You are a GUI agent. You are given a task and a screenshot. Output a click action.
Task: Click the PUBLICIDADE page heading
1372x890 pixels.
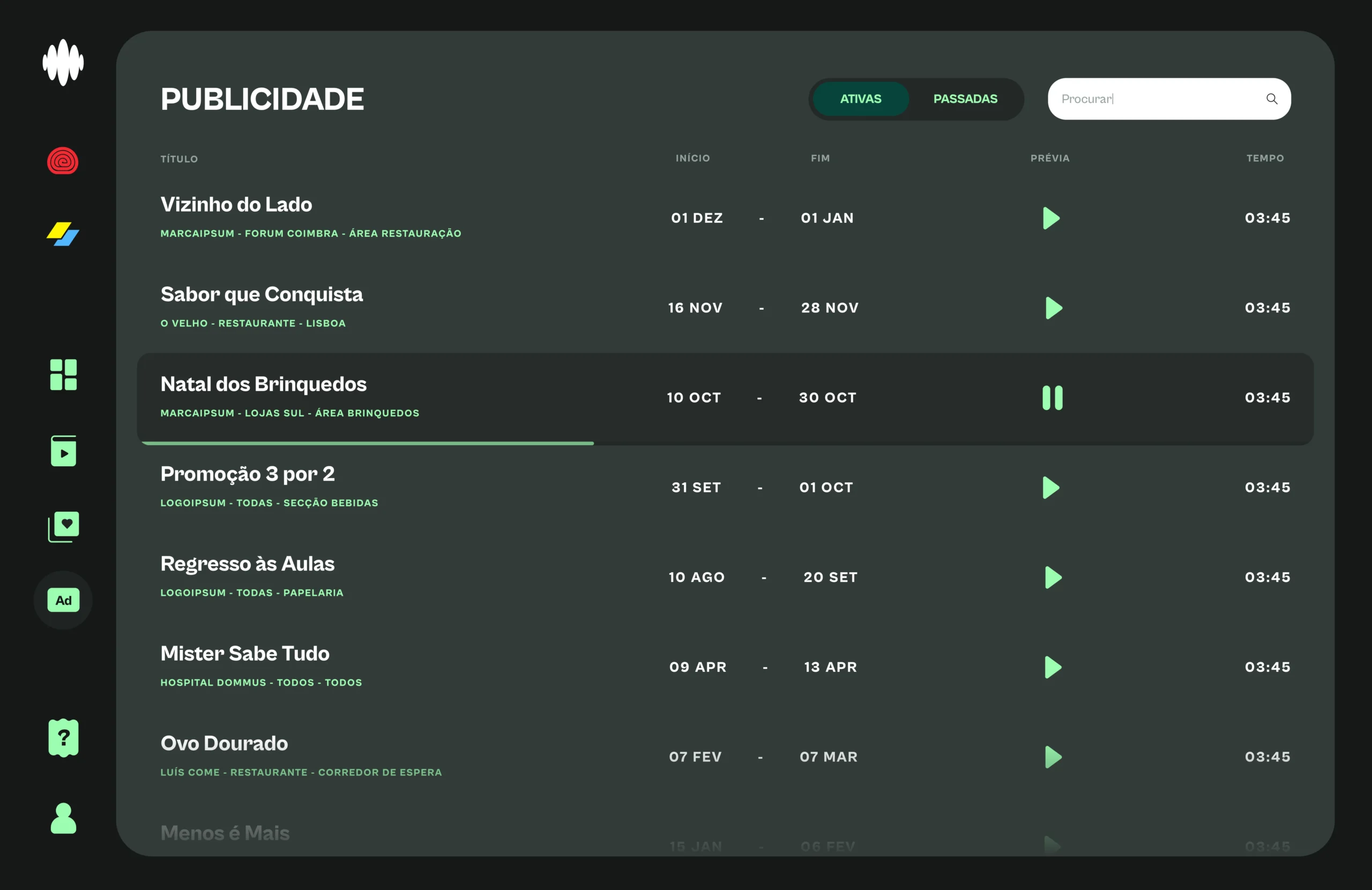coord(262,99)
